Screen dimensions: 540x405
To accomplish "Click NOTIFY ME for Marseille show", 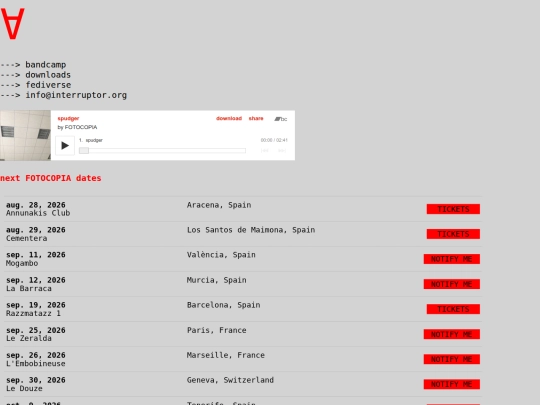I will click(x=451, y=359).
